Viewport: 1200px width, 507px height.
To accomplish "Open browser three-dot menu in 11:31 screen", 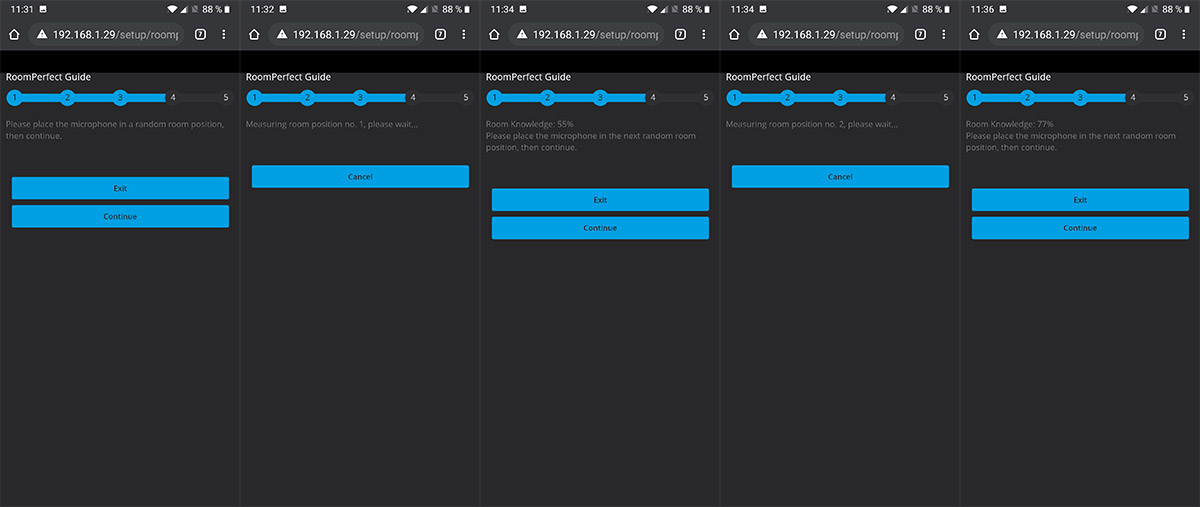I will click(223, 34).
